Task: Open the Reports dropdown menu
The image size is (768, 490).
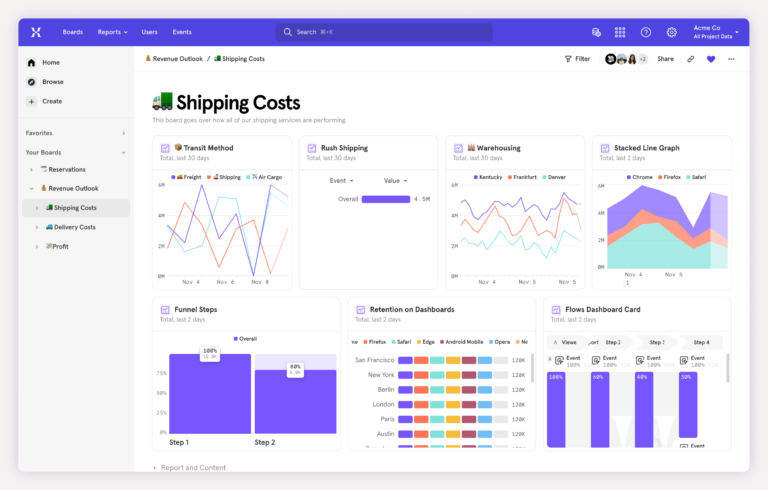Action: pos(112,32)
